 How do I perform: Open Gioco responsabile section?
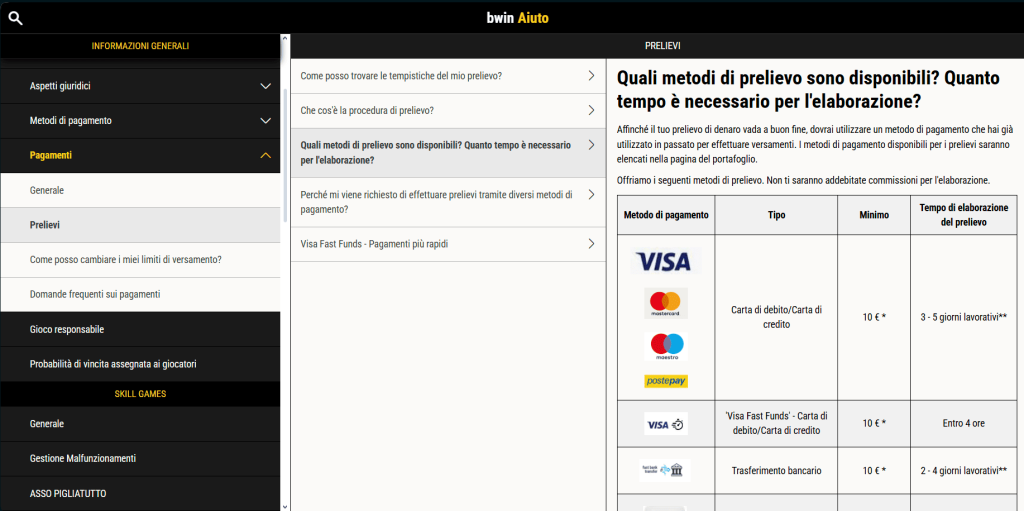coord(140,329)
